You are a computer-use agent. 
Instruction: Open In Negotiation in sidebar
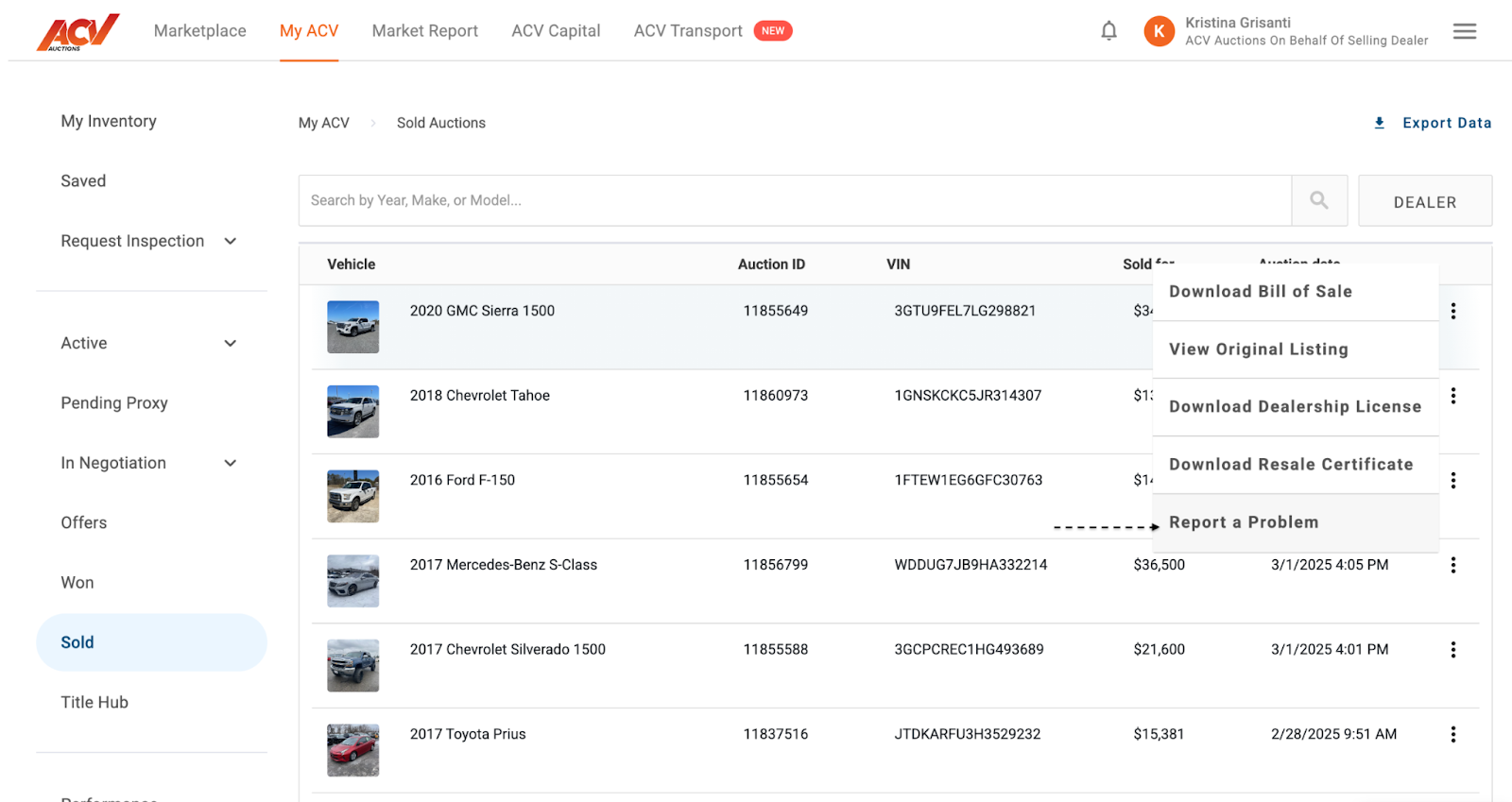point(113,463)
